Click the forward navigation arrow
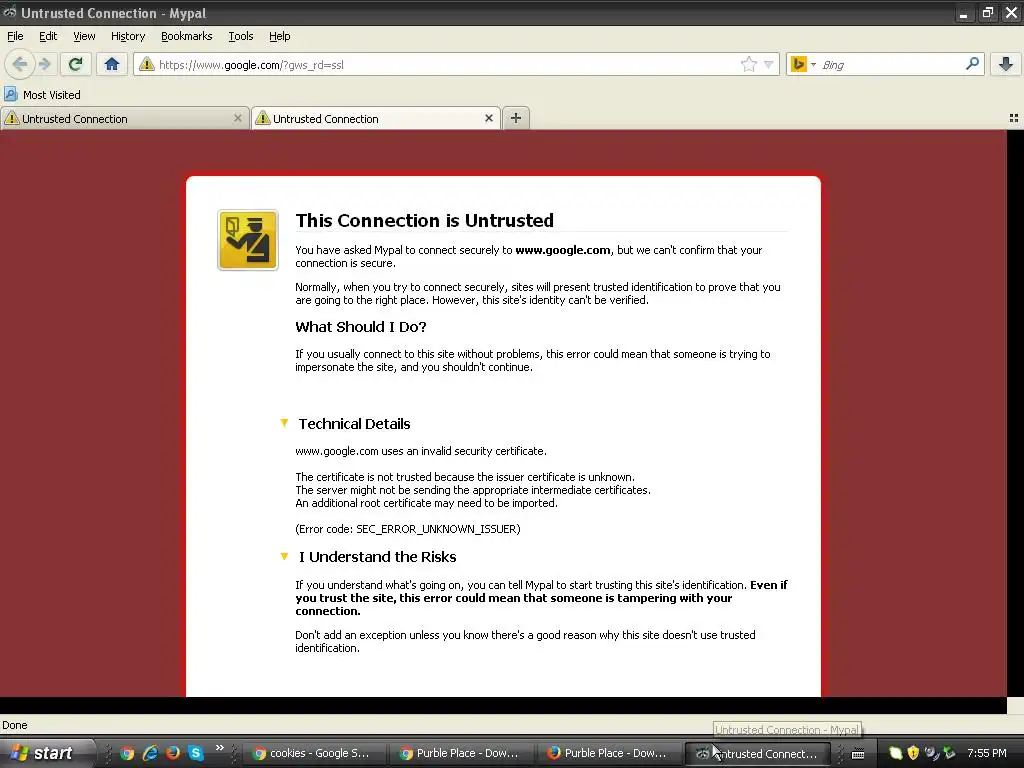 click(44, 64)
